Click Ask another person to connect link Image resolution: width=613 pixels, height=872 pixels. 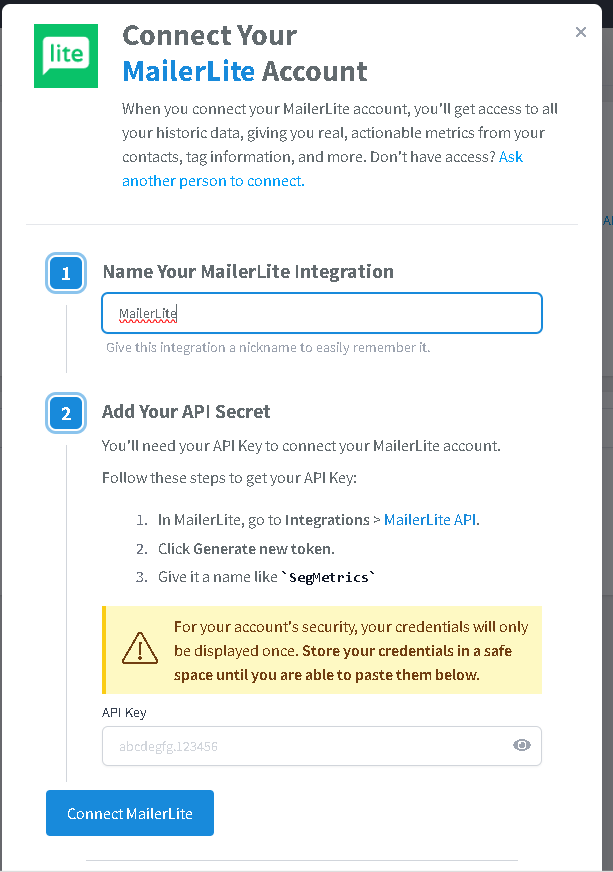pyautogui.click(x=323, y=169)
